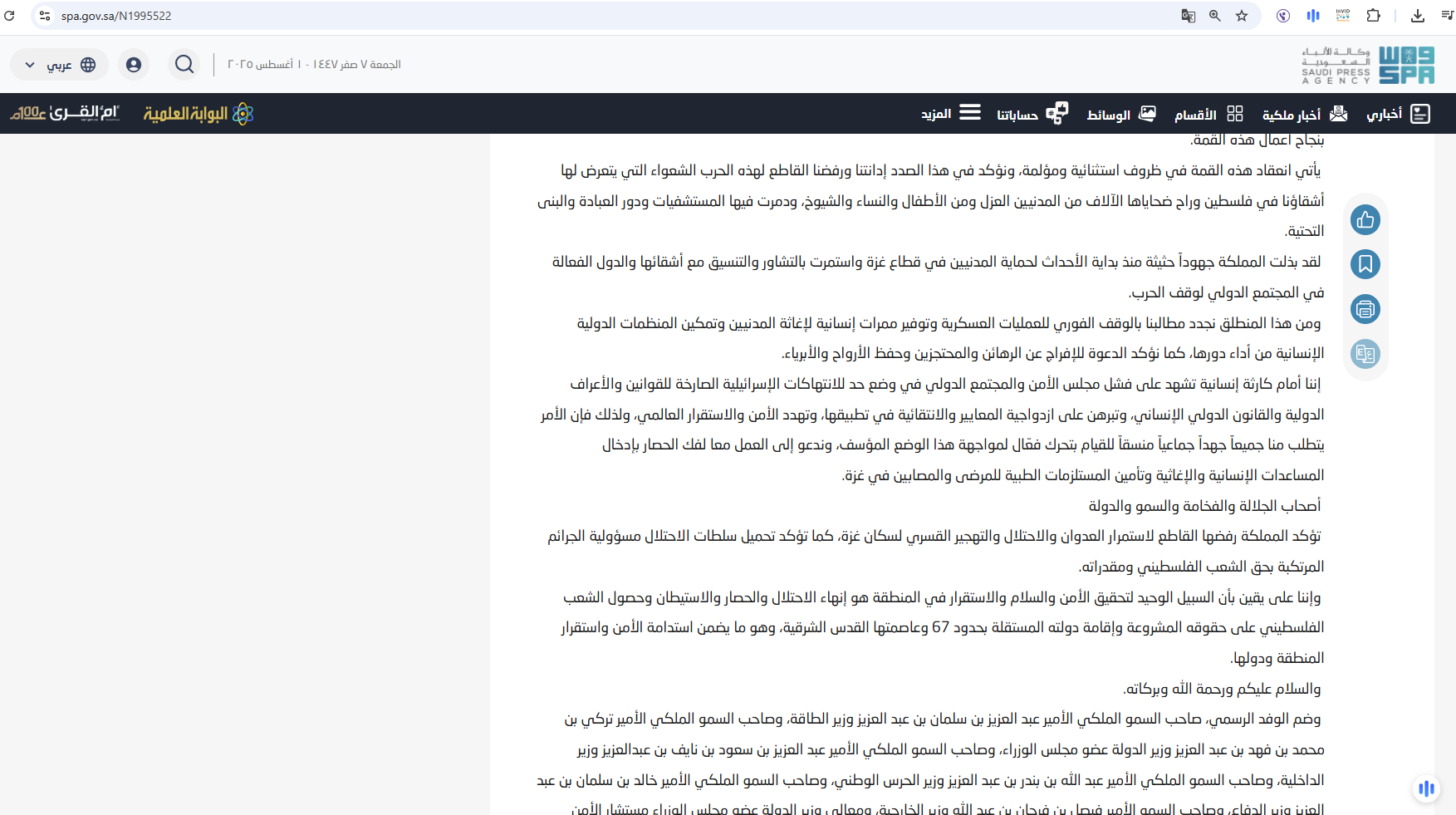Like the article with the thumbs-up button
This screenshot has height=815, width=1456.
1365,219
